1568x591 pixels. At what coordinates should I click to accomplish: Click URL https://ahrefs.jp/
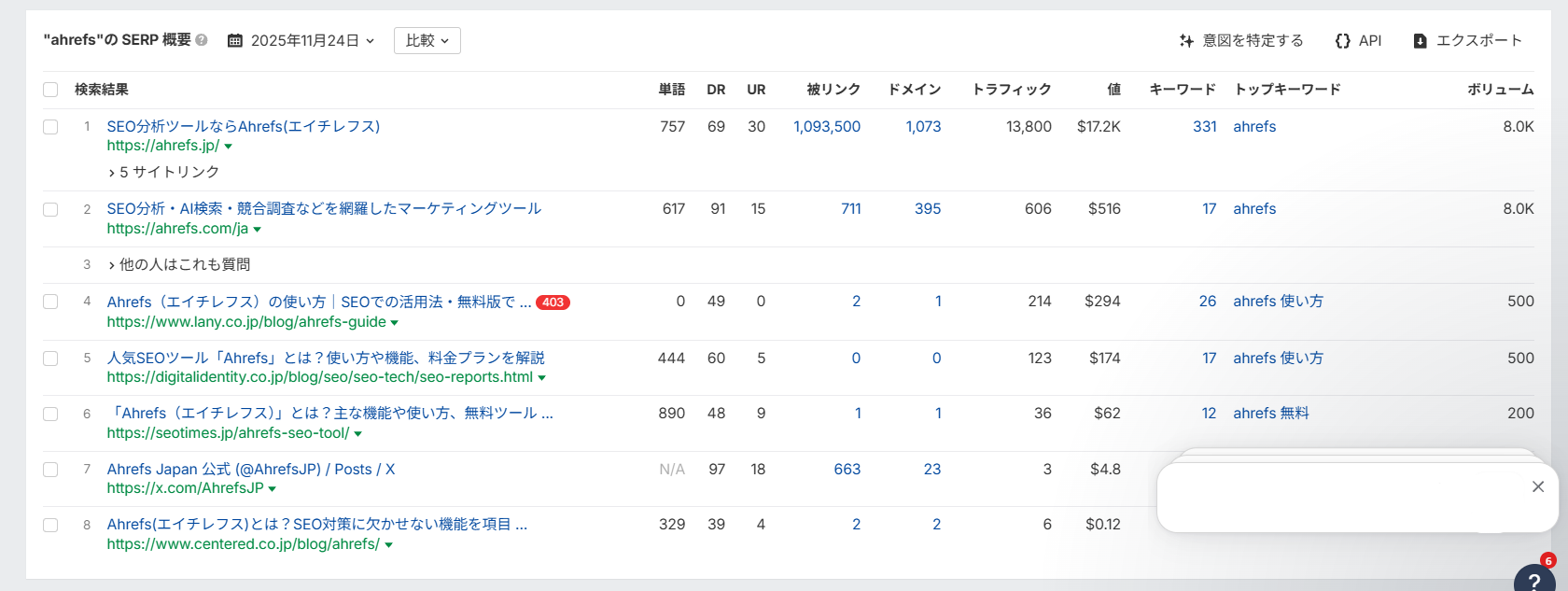click(163, 146)
